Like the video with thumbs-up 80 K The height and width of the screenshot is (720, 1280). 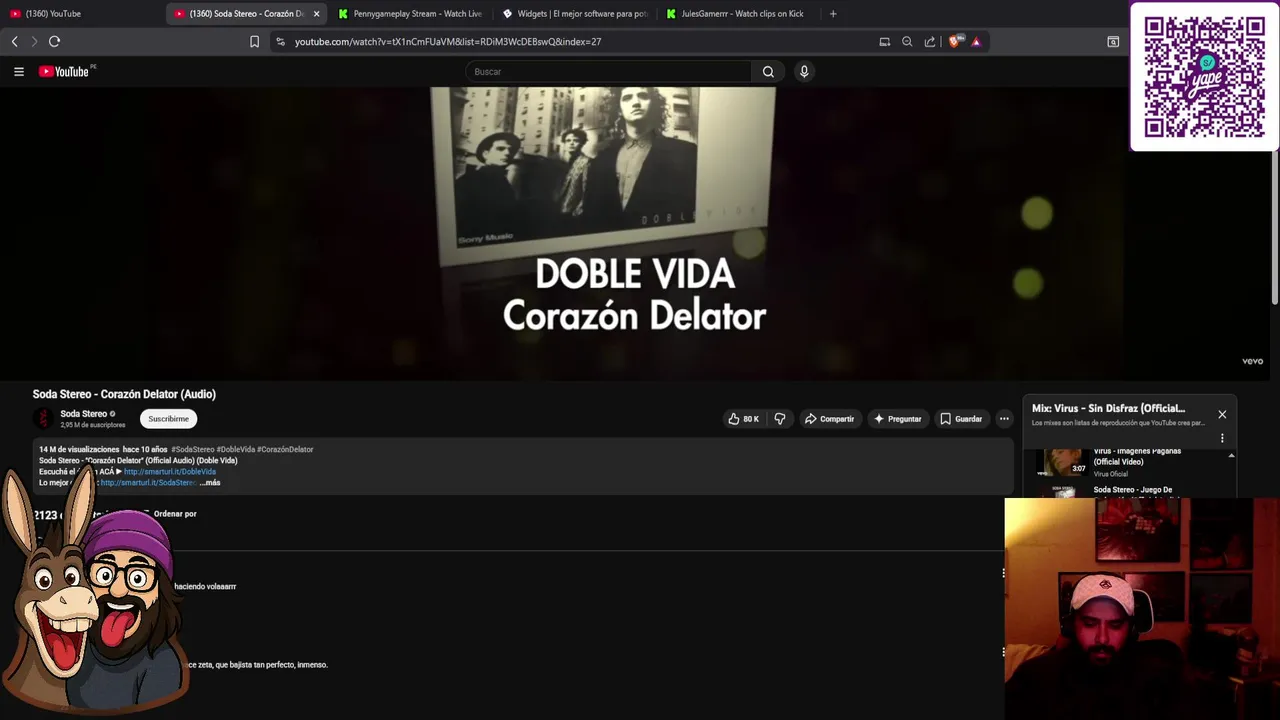(x=744, y=419)
